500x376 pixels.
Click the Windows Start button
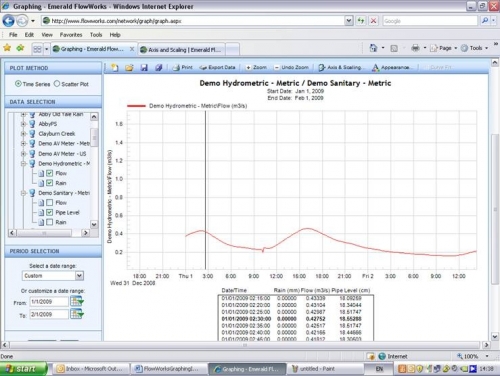(x=23, y=369)
